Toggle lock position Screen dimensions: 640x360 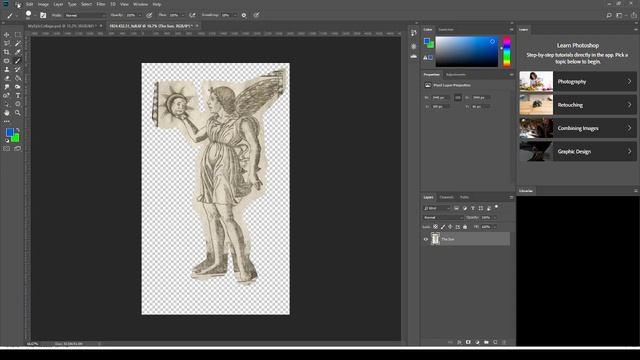coord(450,227)
